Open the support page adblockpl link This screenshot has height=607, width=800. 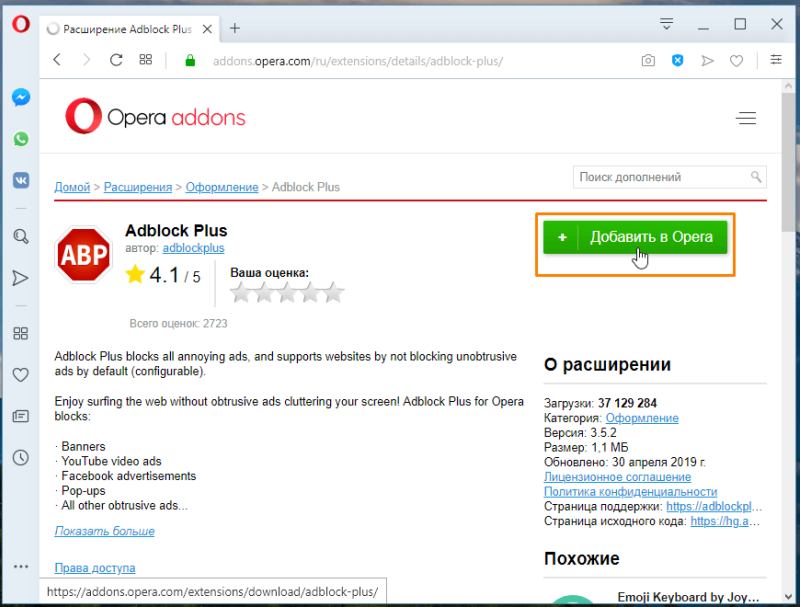click(x=714, y=507)
